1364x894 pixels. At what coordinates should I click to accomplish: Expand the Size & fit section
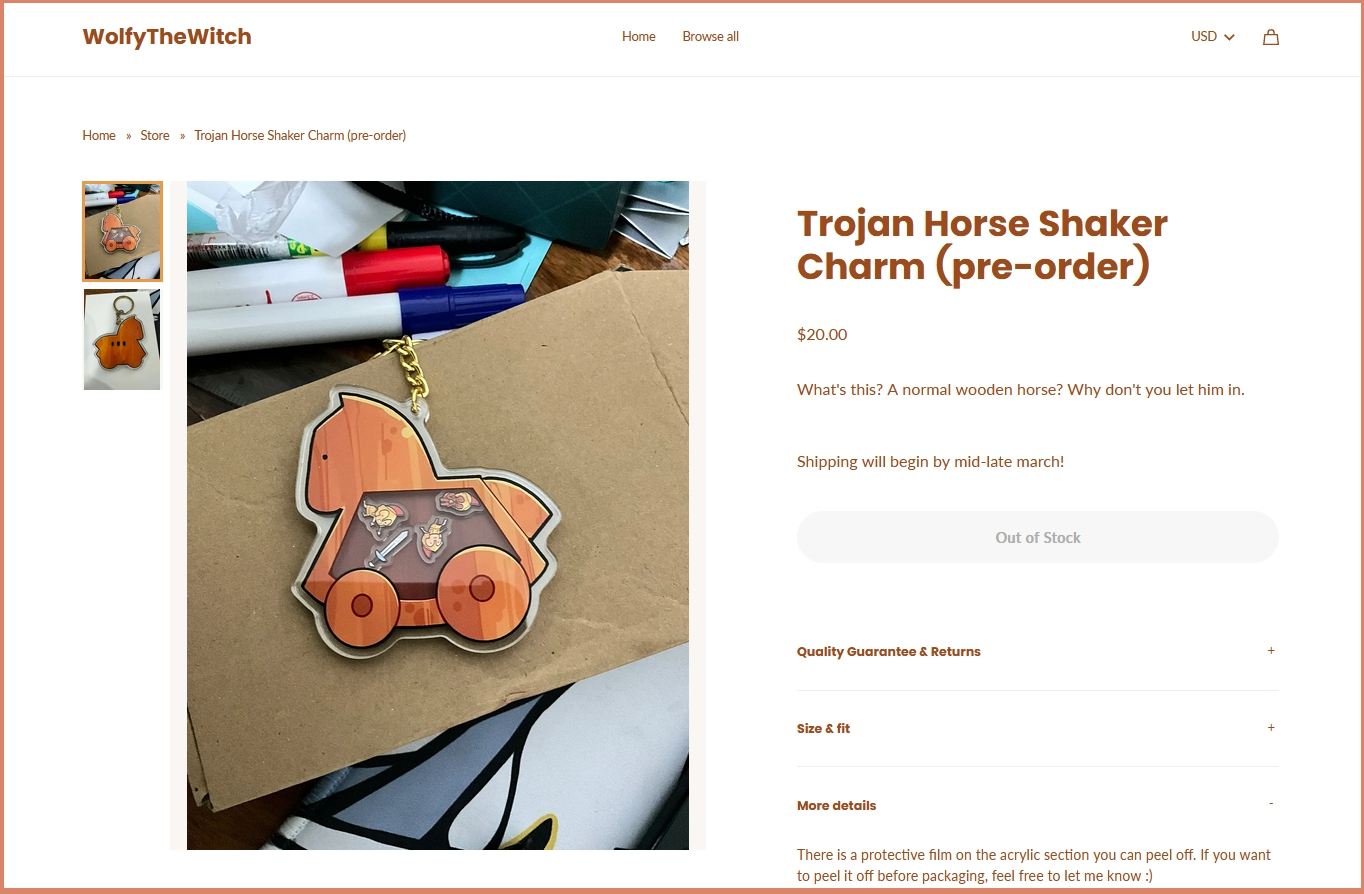(x=1038, y=729)
